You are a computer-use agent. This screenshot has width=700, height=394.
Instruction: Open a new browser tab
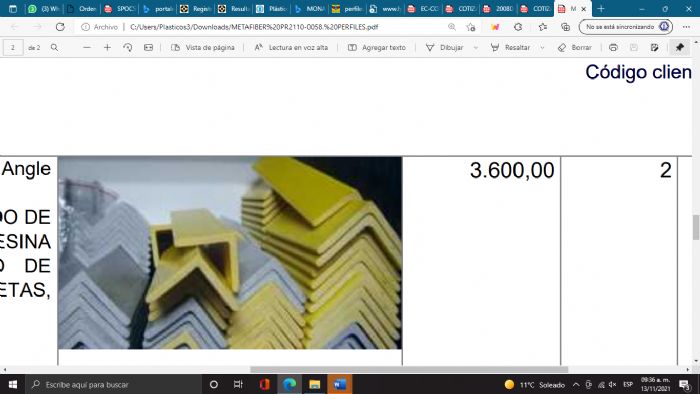[x=601, y=8]
